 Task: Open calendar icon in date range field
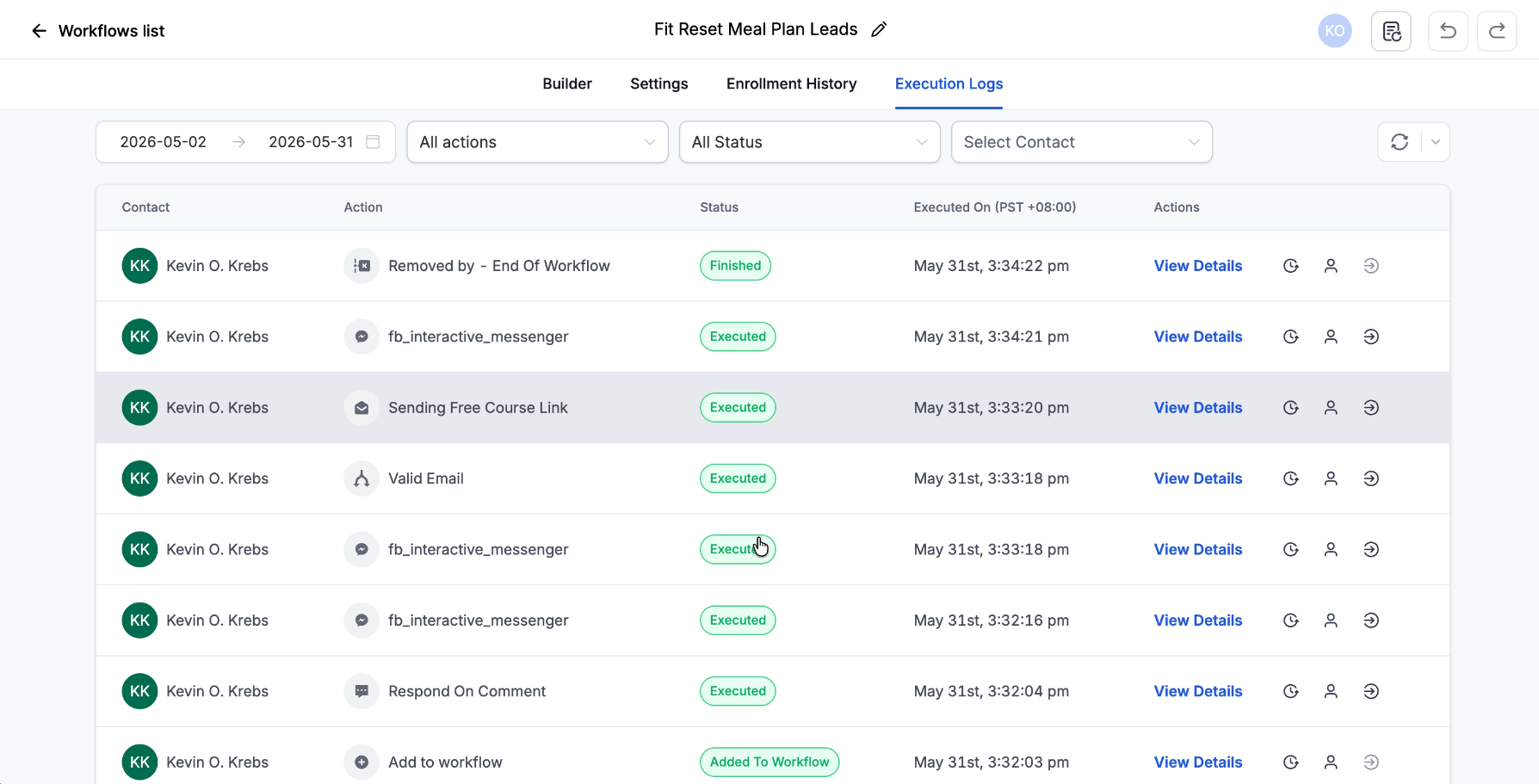tap(373, 142)
